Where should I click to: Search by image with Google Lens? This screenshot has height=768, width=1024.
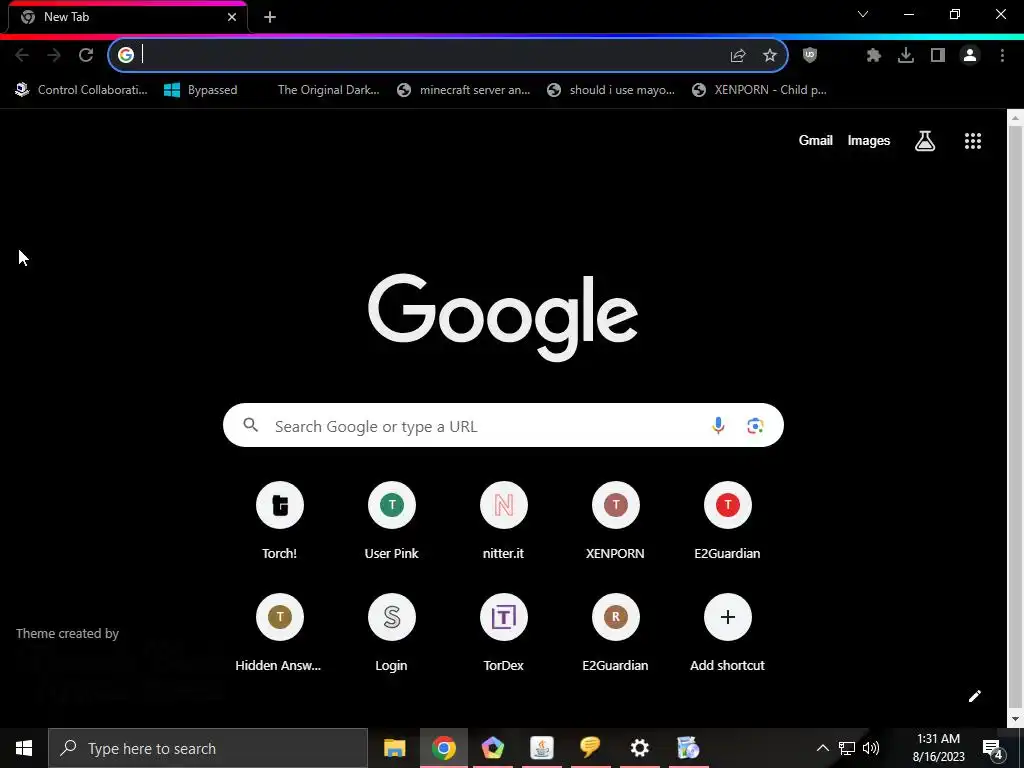point(756,426)
